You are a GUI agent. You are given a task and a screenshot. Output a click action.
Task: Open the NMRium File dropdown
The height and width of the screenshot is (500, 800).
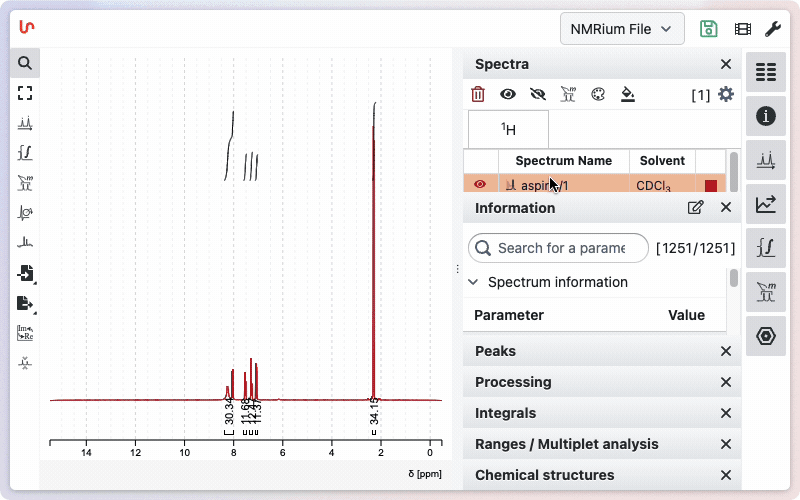click(x=622, y=29)
